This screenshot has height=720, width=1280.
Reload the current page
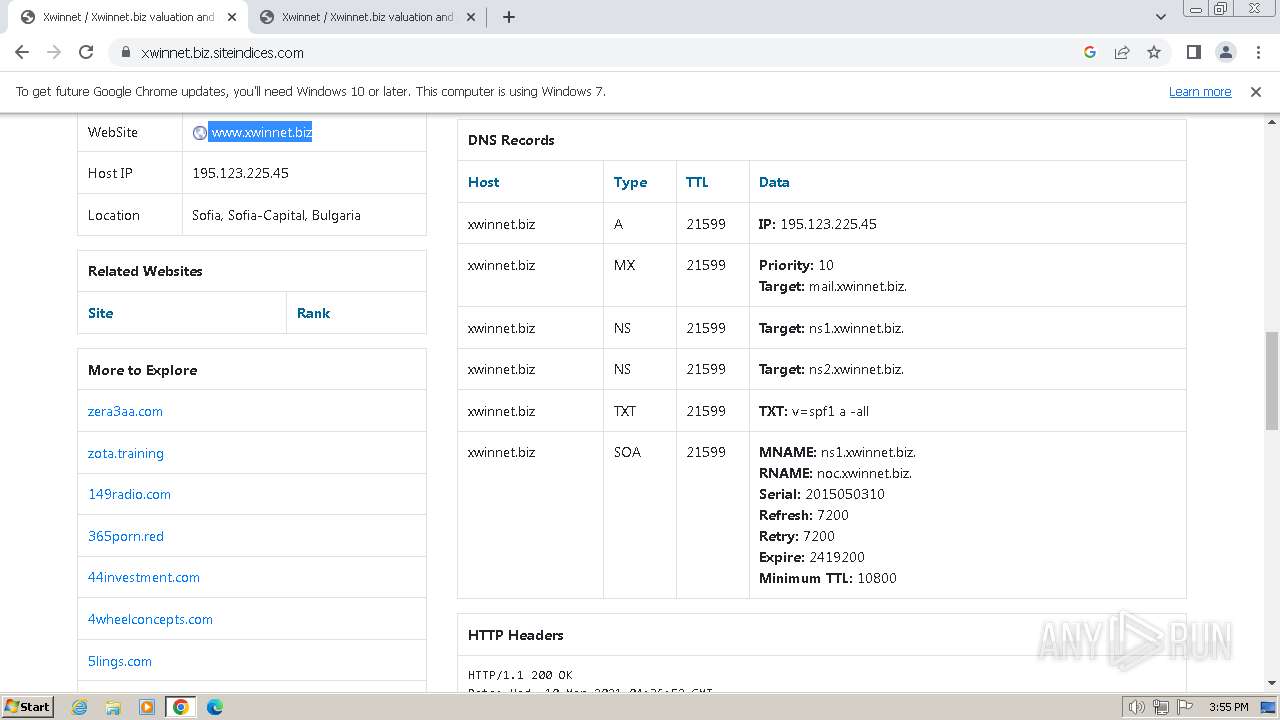click(86, 52)
